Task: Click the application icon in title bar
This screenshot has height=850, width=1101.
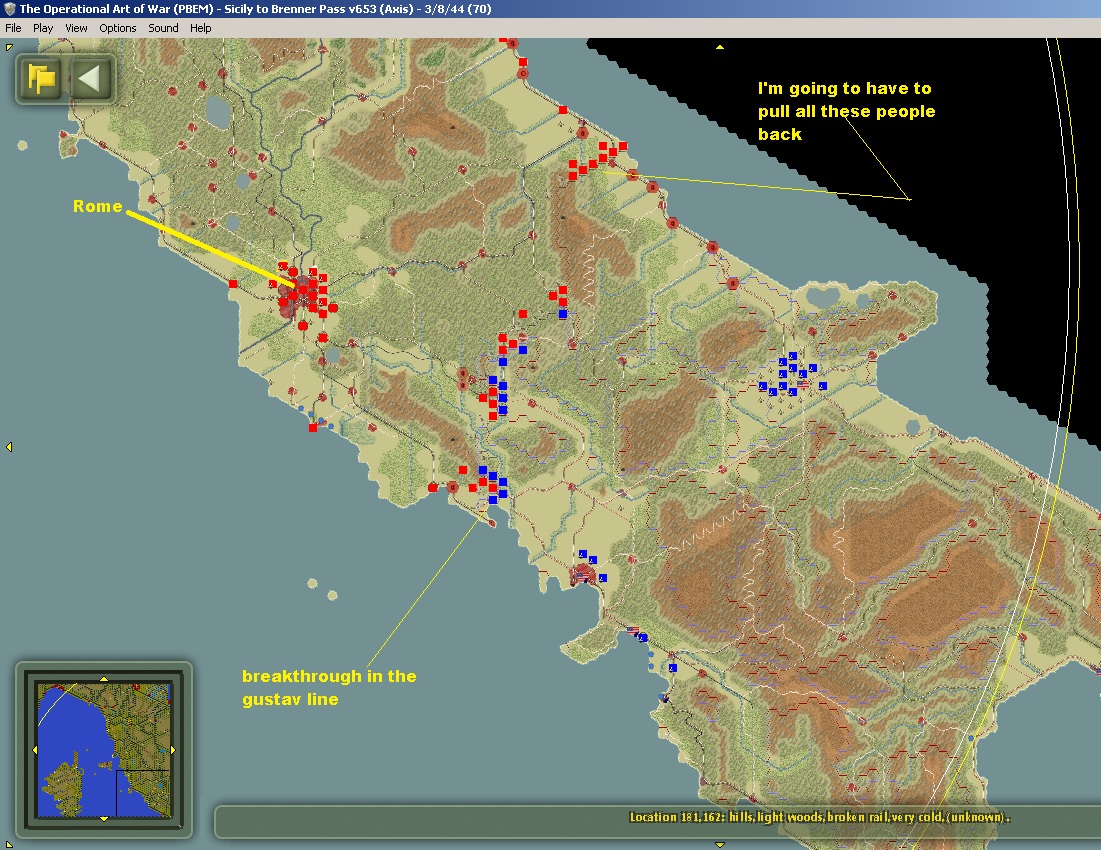Action: (9, 9)
